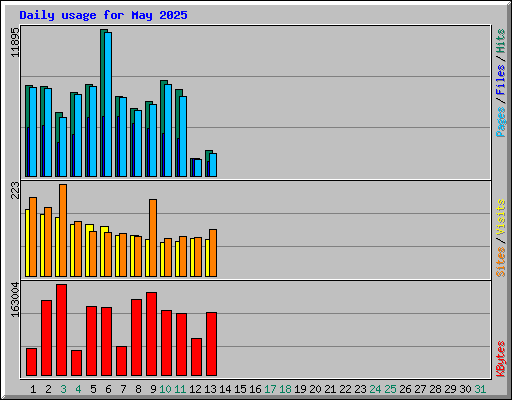
Task: Click the green weekend label for day 11
Action: click(180, 389)
